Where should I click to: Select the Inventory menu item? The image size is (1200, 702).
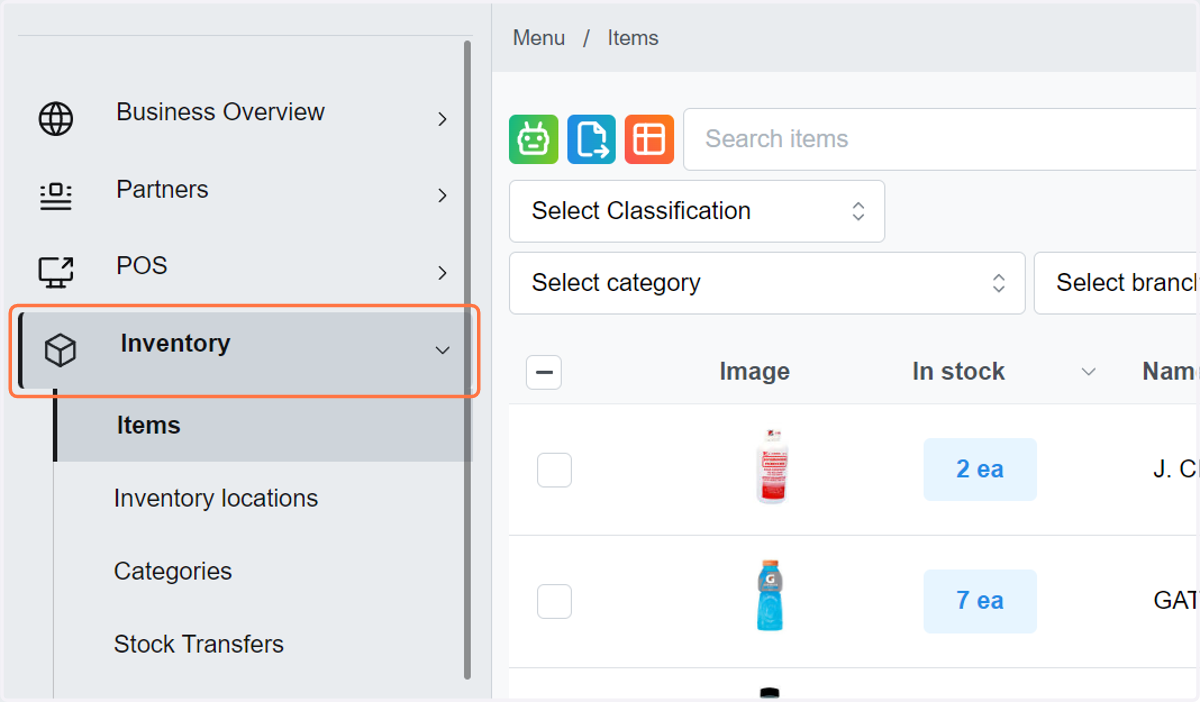[x=244, y=350]
